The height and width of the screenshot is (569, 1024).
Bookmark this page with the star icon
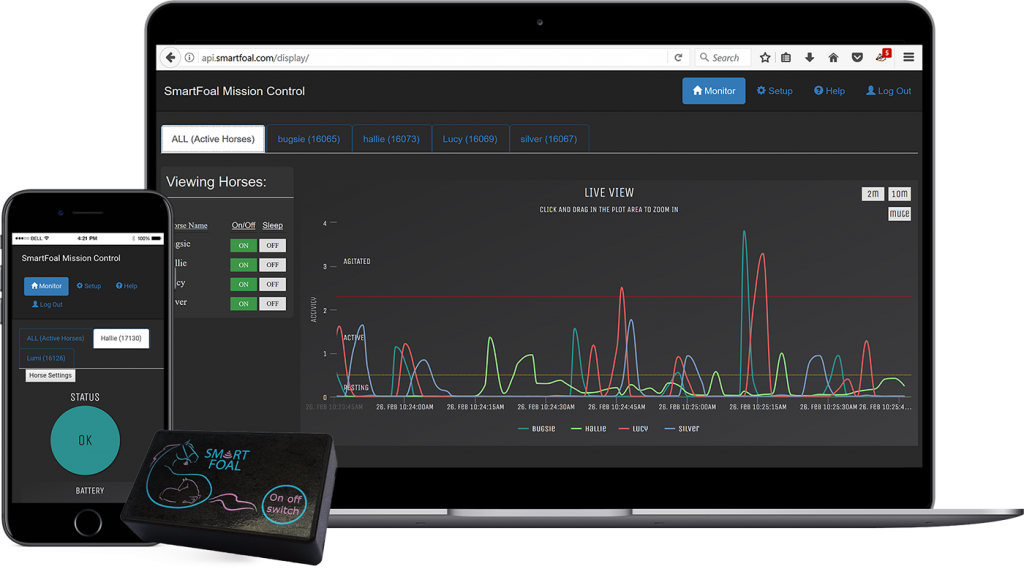(765, 58)
